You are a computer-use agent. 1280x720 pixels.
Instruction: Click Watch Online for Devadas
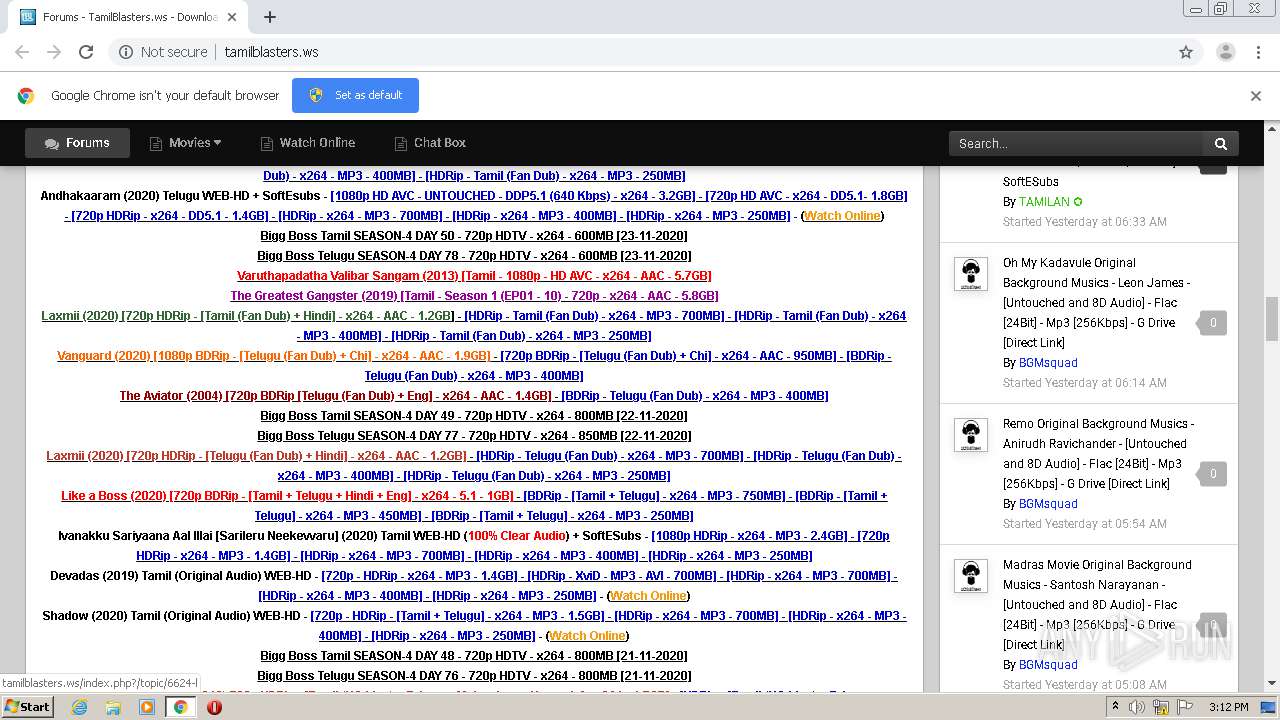648,596
